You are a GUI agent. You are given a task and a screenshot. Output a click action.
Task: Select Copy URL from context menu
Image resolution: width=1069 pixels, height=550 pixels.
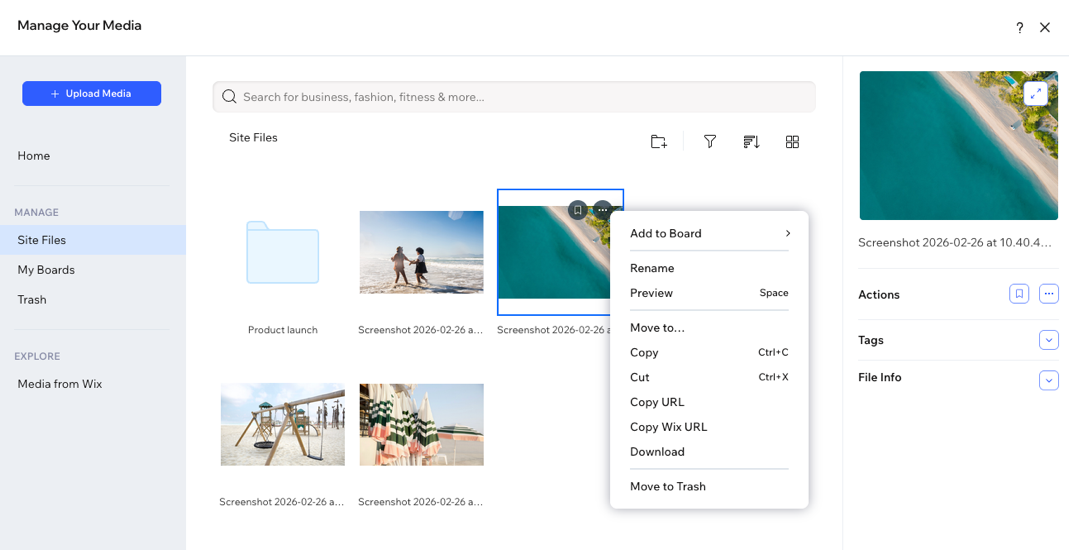click(x=657, y=402)
